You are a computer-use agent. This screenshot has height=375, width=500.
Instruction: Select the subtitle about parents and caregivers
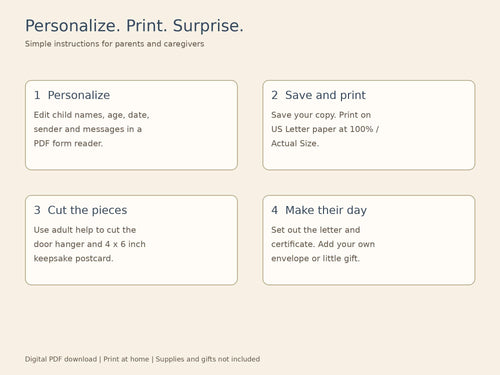(114, 44)
